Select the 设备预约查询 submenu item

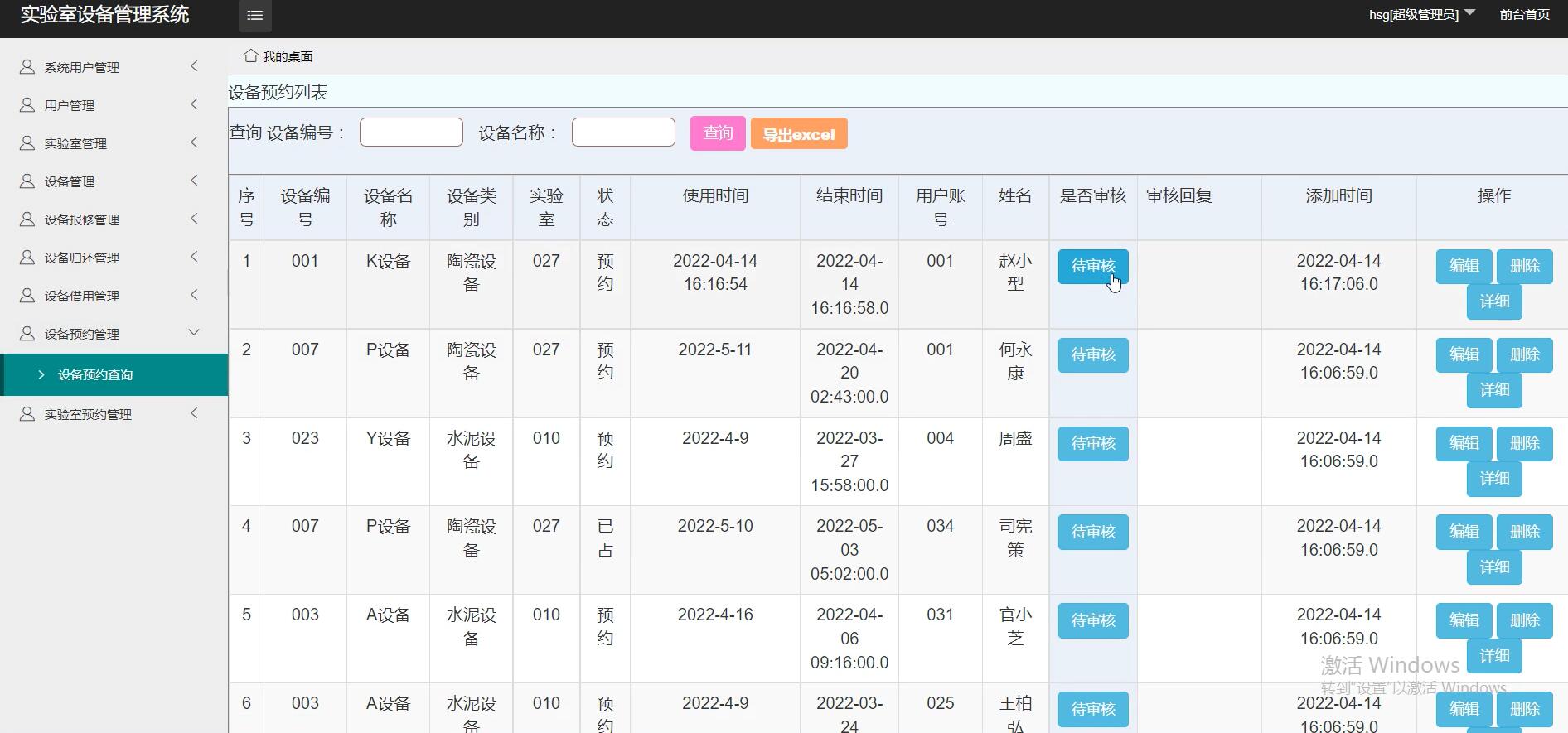click(x=114, y=374)
